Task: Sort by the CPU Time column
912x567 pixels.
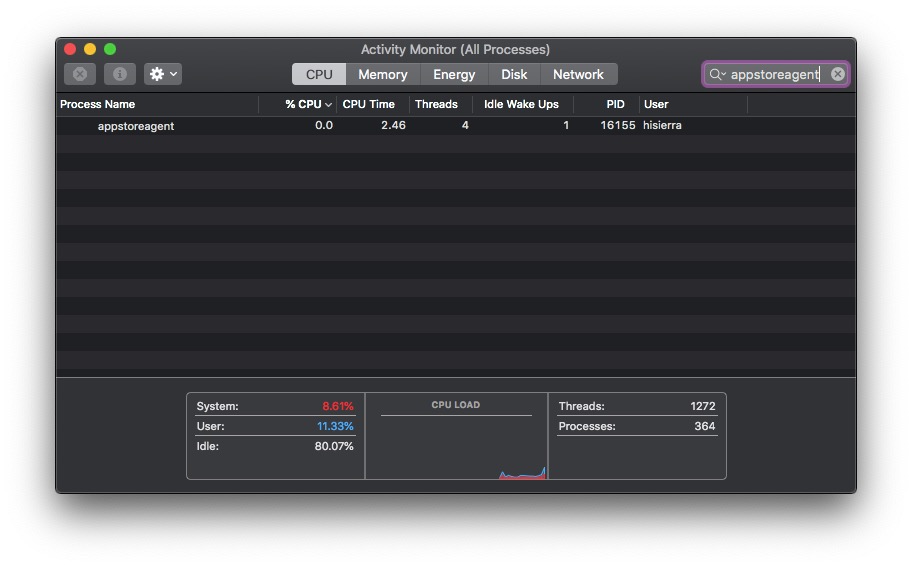Action: click(x=373, y=104)
